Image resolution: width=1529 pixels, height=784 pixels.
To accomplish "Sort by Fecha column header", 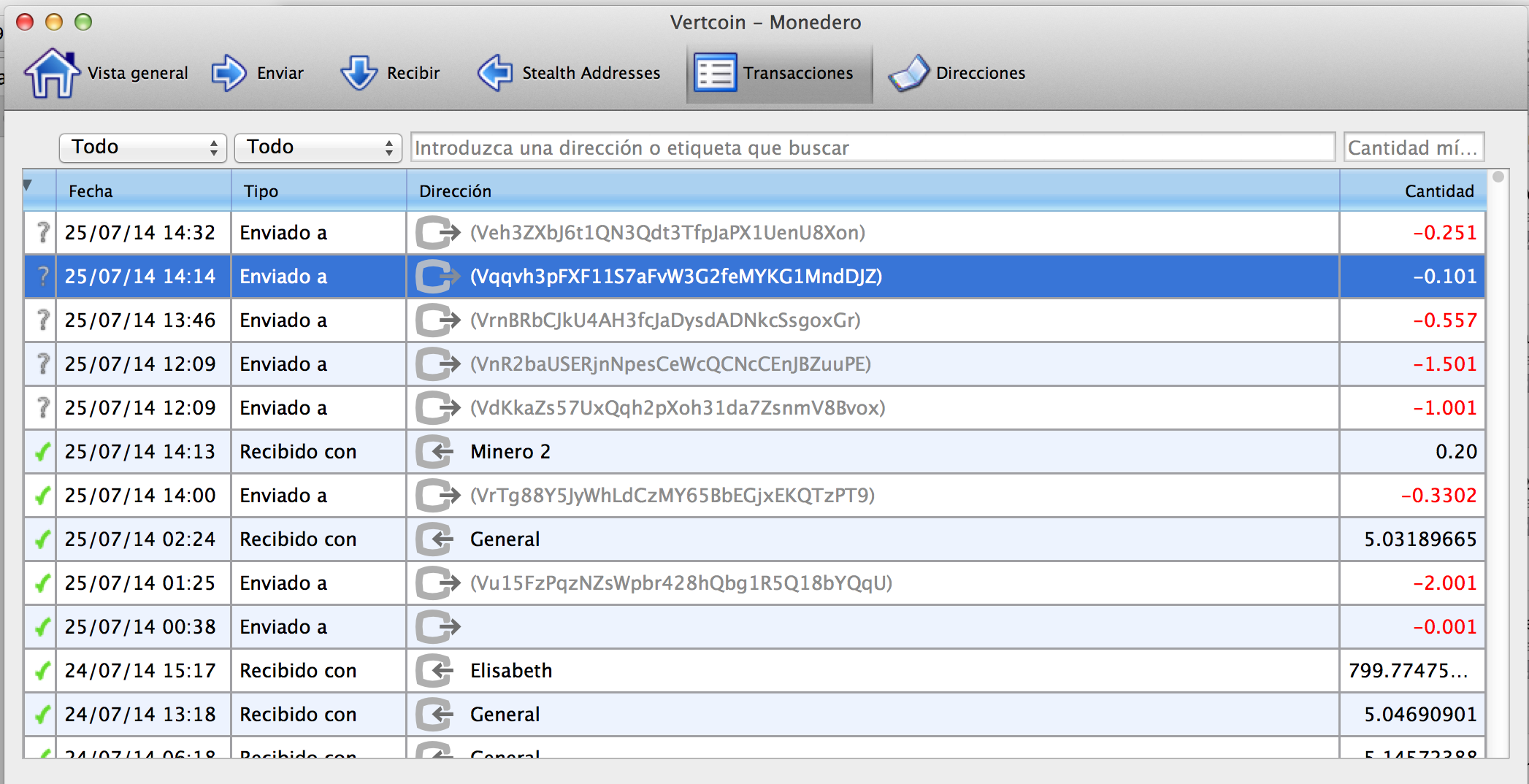I will click(x=144, y=191).
